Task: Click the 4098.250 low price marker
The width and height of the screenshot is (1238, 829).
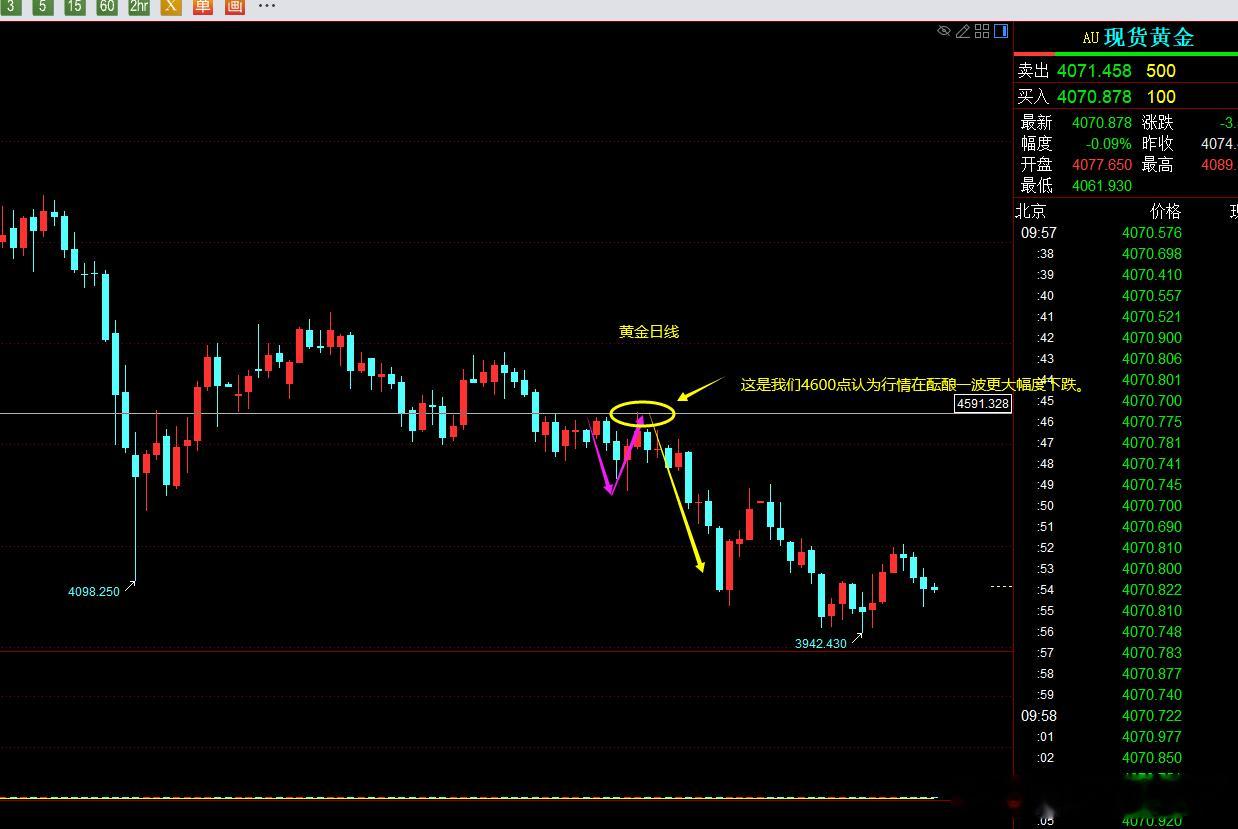Action: pyautogui.click(x=94, y=592)
